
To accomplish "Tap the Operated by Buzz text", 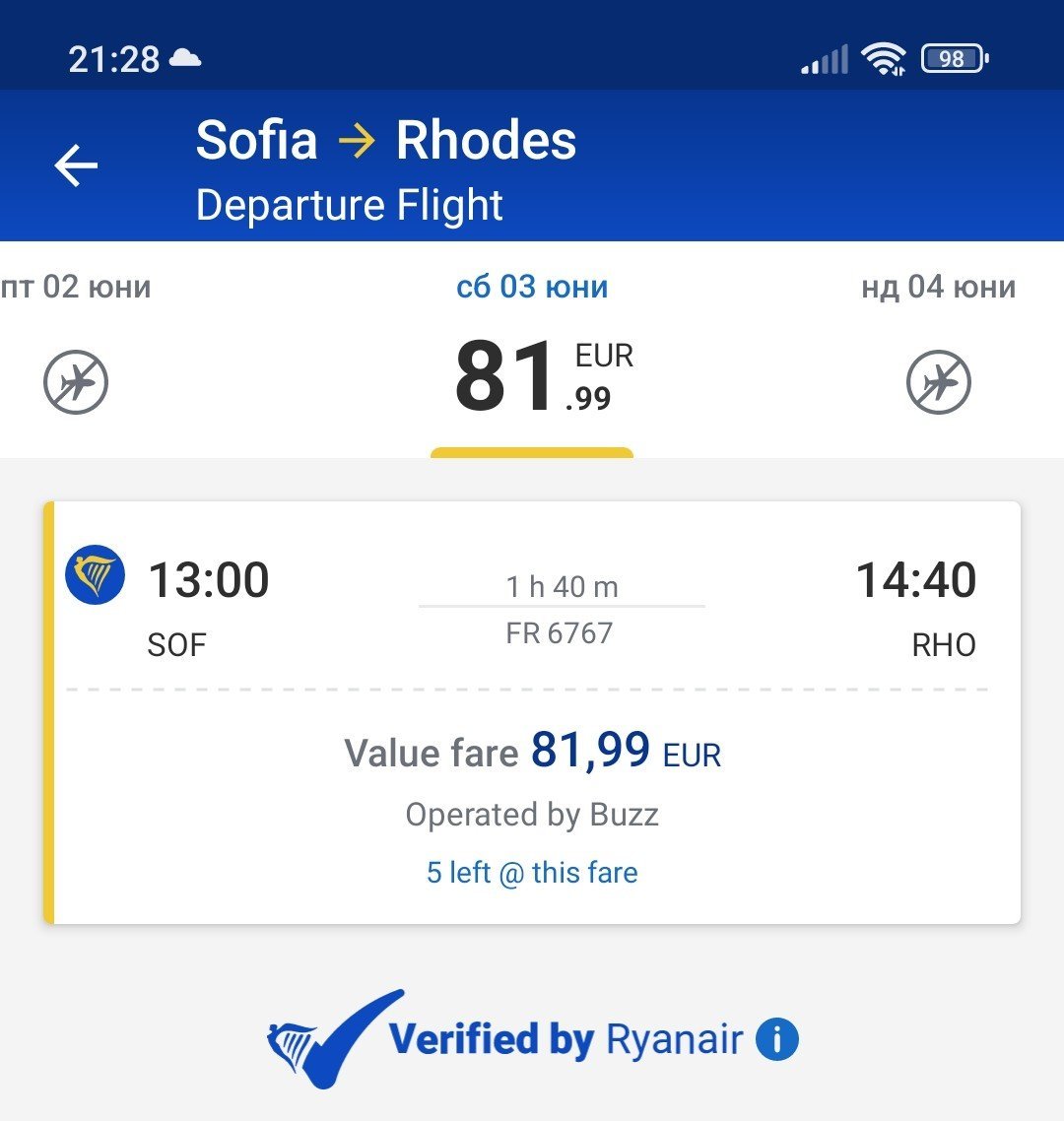I will (532, 815).
